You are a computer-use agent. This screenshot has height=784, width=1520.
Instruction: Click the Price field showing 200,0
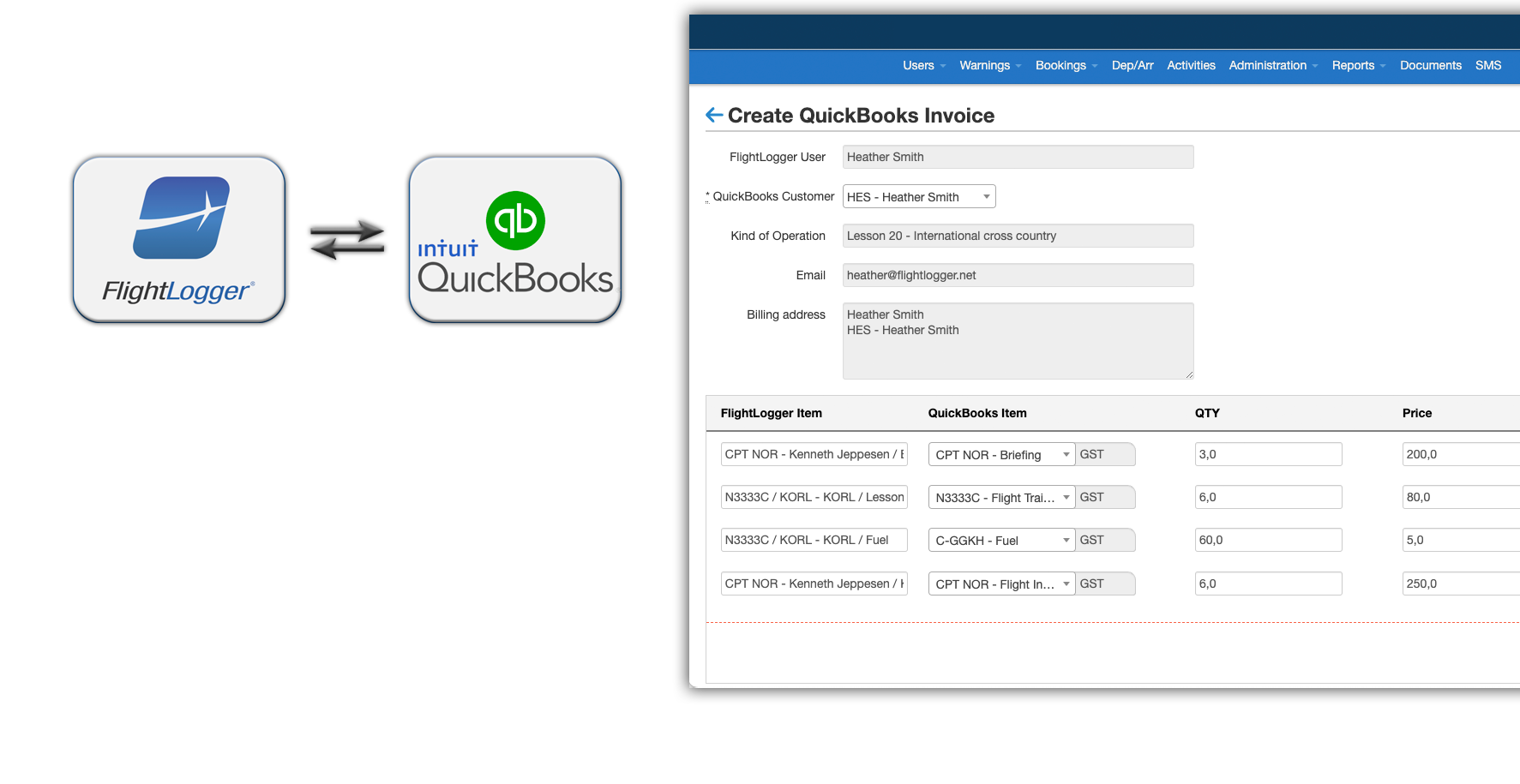coord(1461,454)
